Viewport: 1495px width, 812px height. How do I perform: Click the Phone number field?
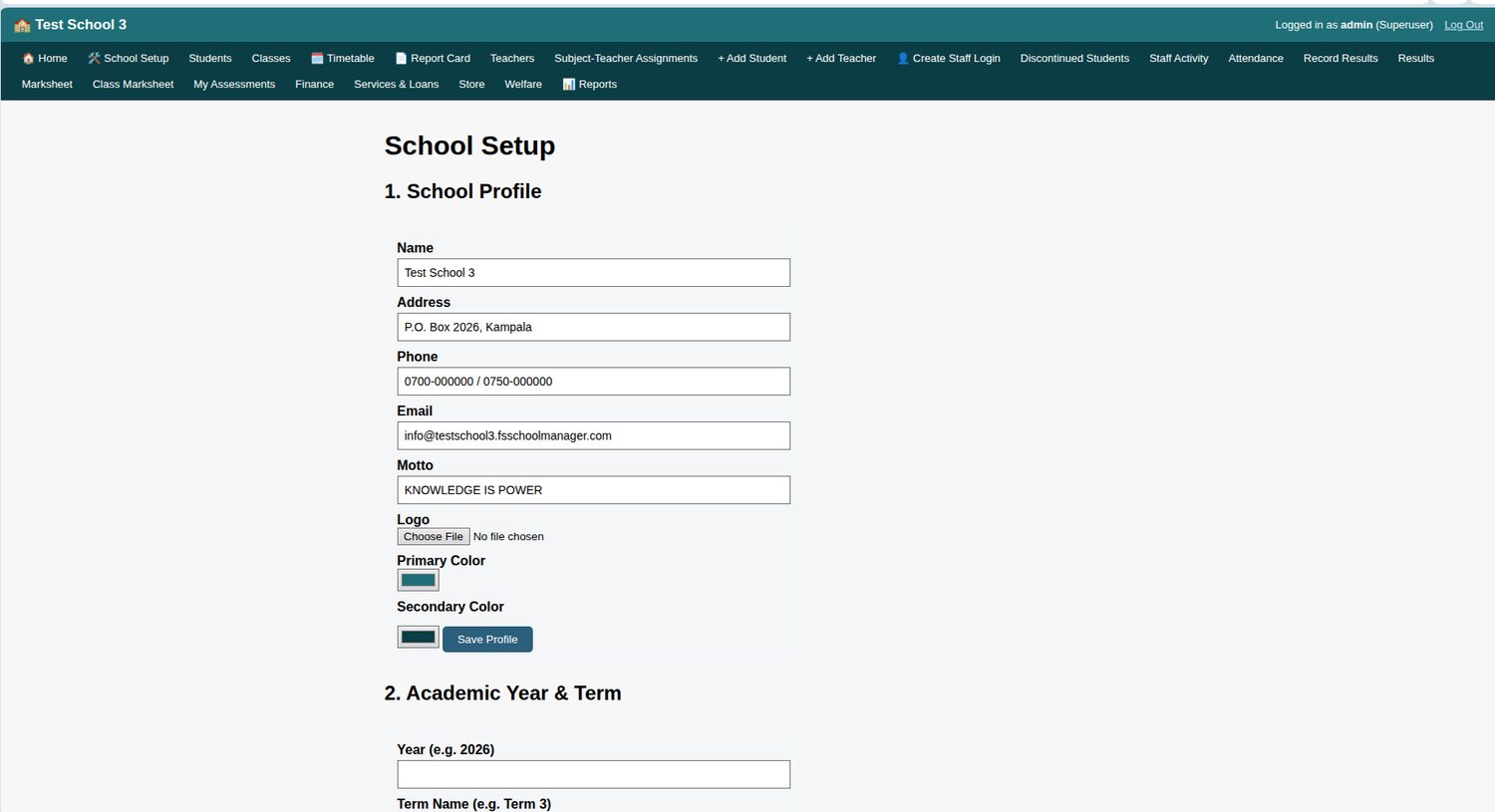(593, 382)
